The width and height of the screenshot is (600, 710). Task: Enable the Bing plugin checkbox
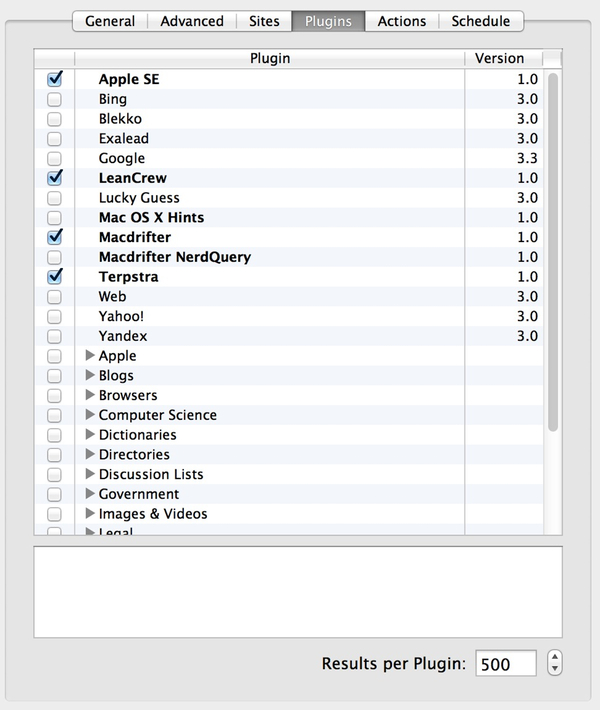54,99
